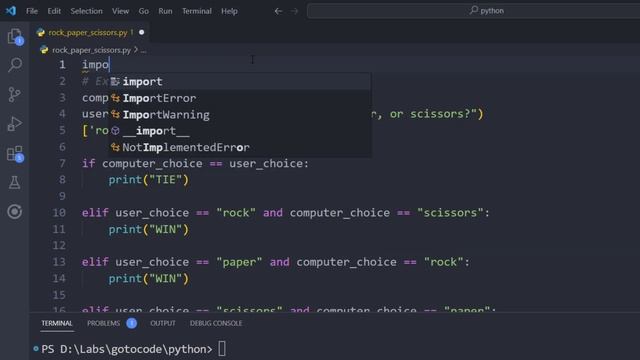Click line number 1 in the gutter
640x360 pixels.
click(62, 65)
